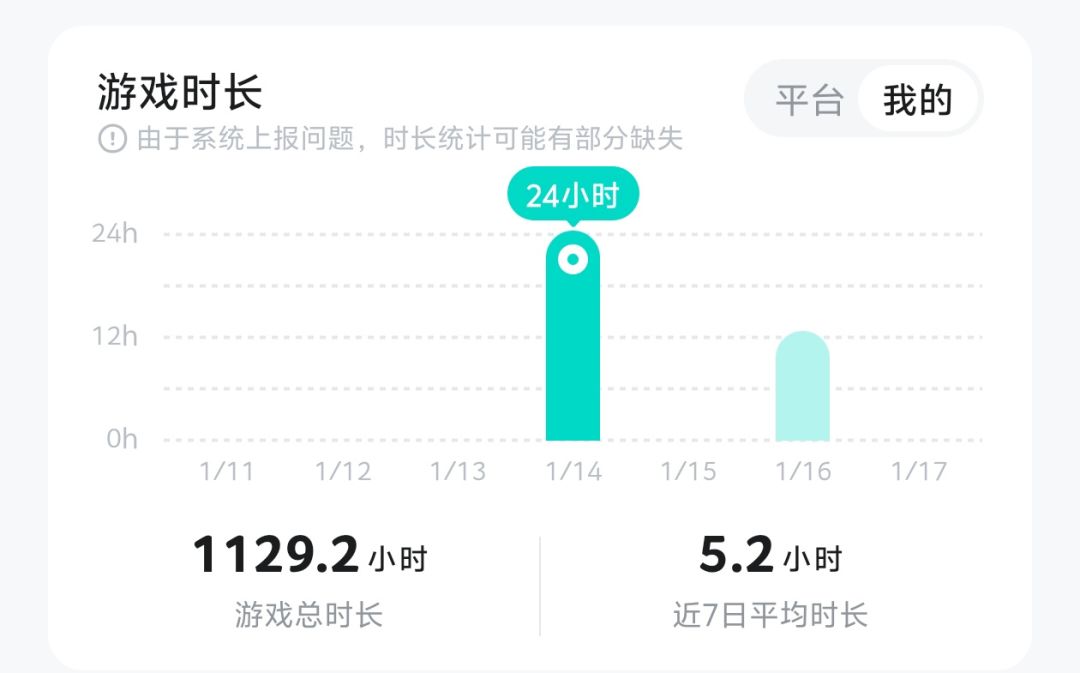The height and width of the screenshot is (673, 1080).
Task: Tap the 1/13 date label
Action: tap(458, 471)
